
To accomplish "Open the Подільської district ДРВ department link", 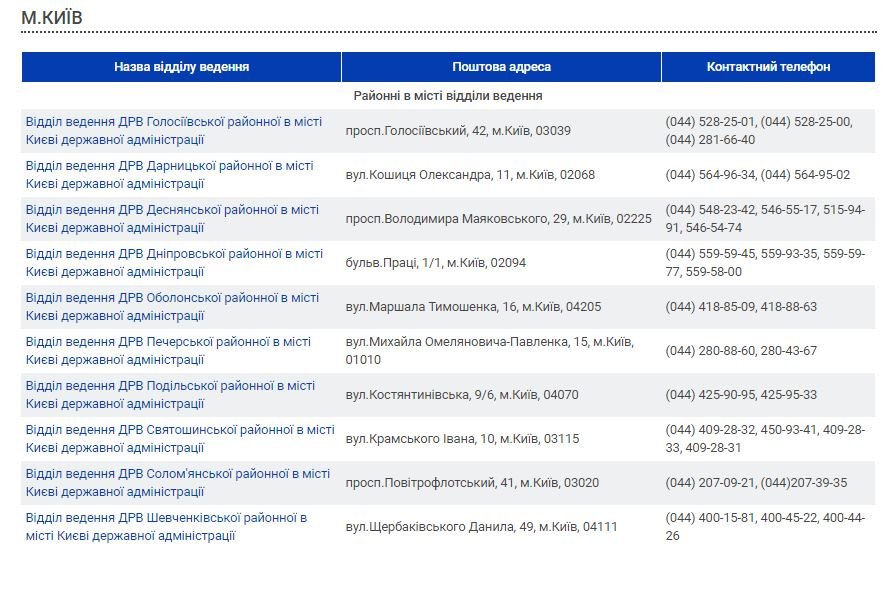I will [x=170, y=385].
